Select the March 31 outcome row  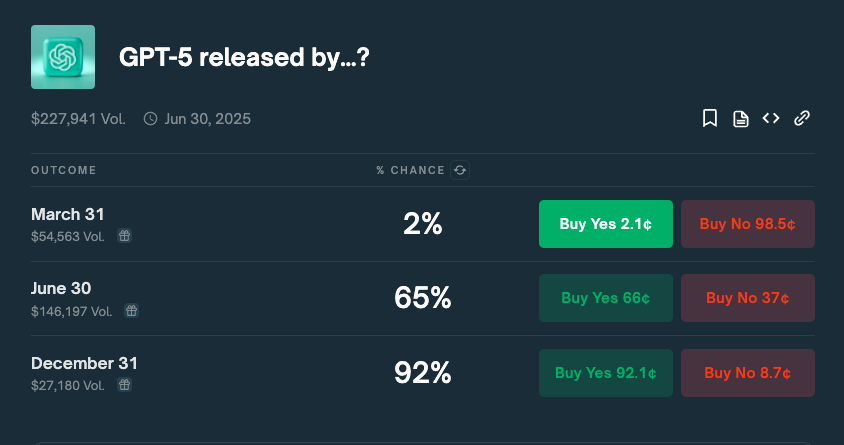[423, 224]
